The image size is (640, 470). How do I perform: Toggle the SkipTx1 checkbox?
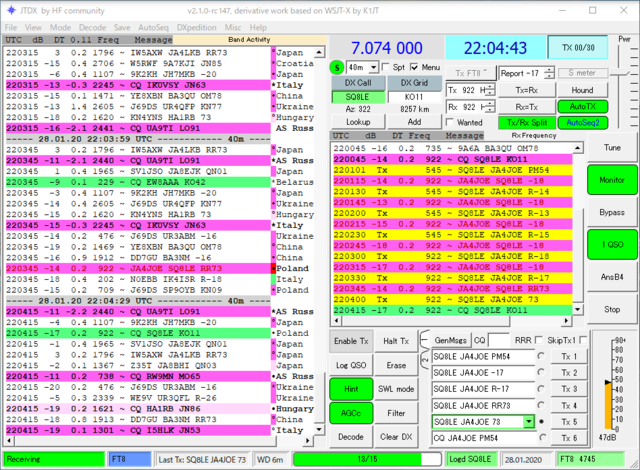(583, 340)
